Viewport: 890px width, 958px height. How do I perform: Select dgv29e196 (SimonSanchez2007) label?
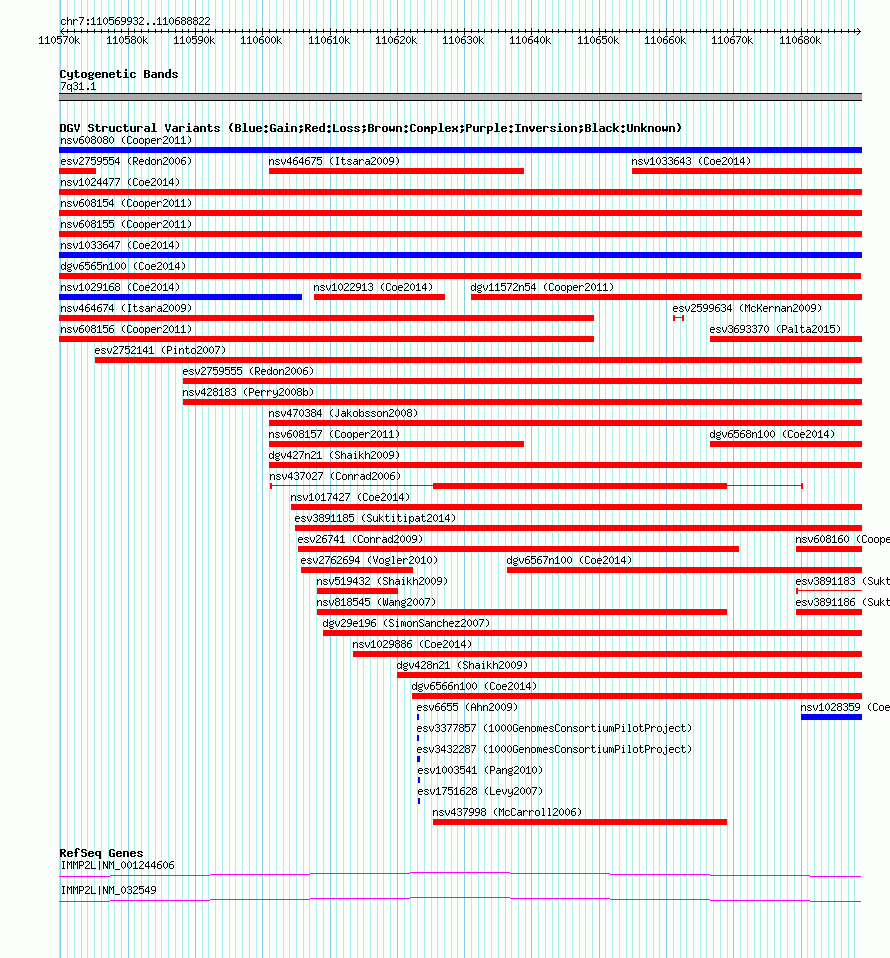(406, 623)
